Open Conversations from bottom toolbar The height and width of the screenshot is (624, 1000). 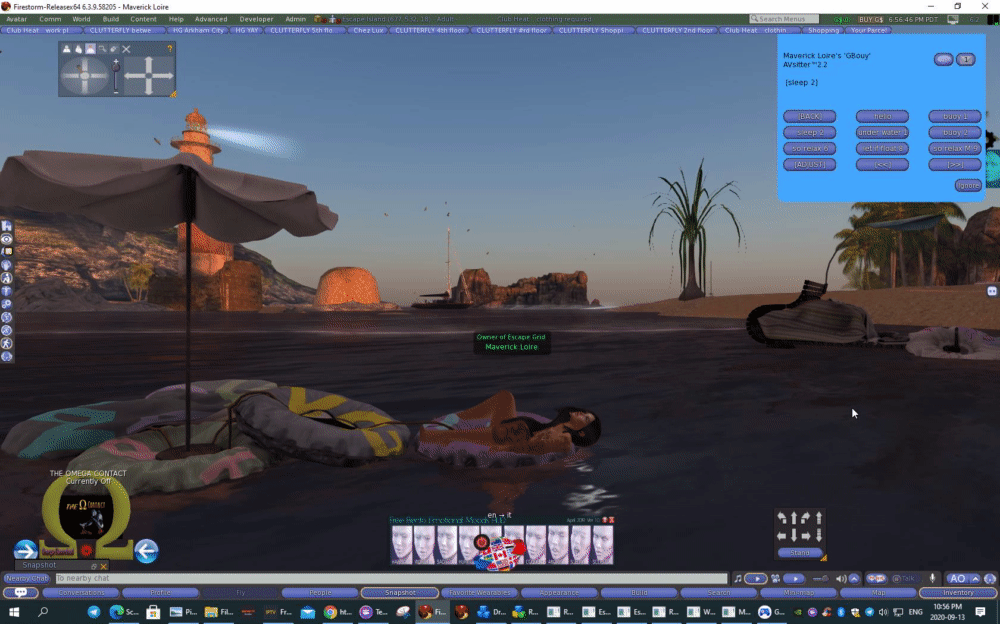81,593
